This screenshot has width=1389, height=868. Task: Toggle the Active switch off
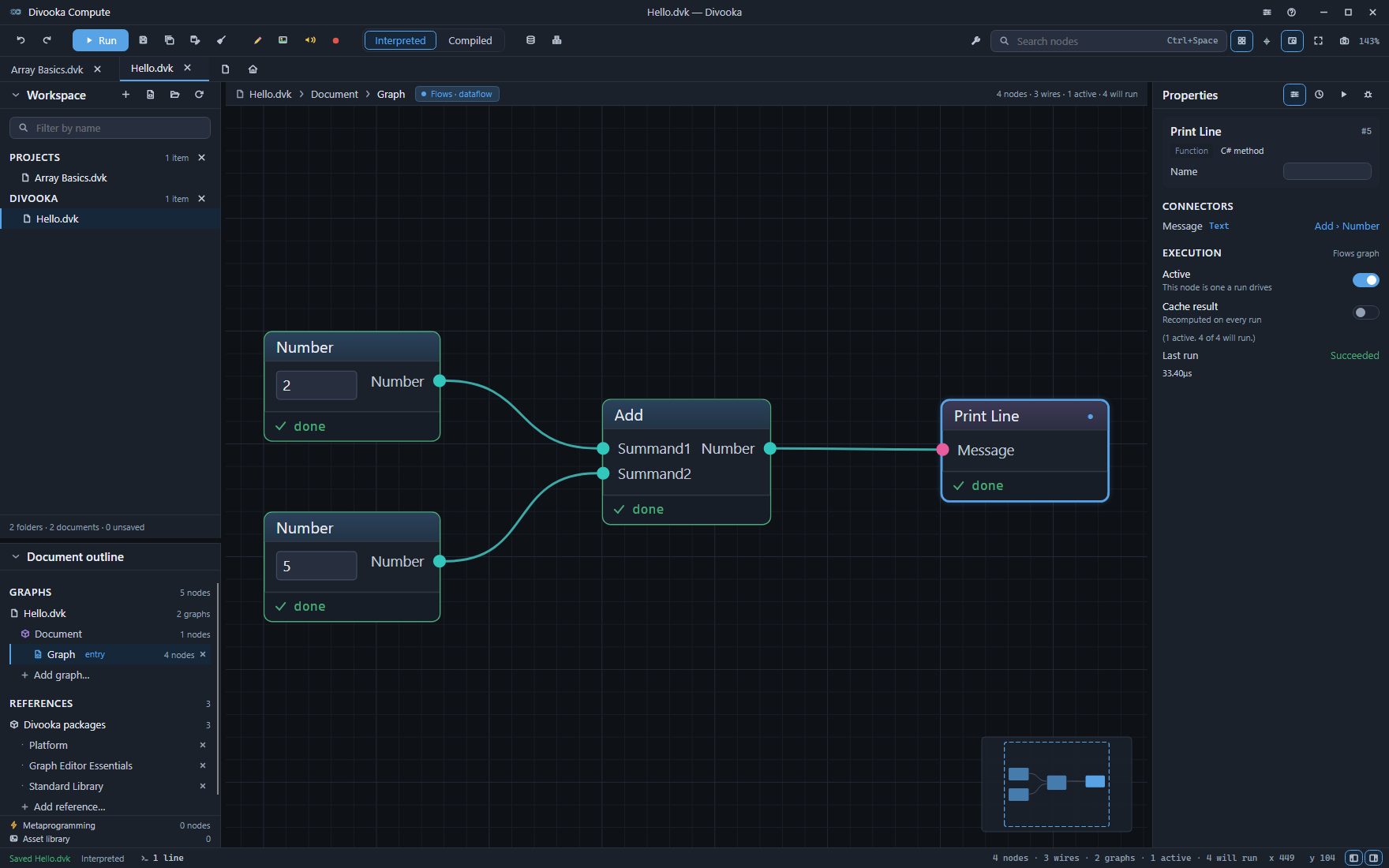(x=1365, y=280)
